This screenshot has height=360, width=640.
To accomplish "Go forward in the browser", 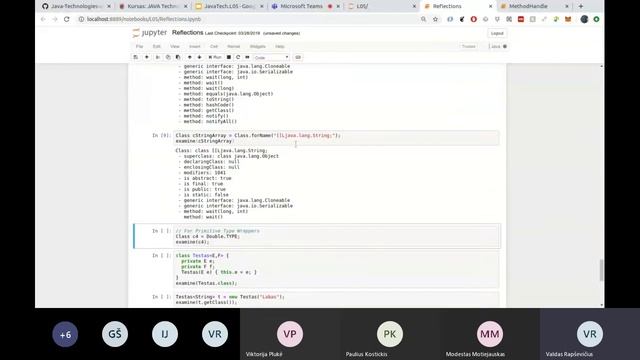I will (x=55, y=19).
